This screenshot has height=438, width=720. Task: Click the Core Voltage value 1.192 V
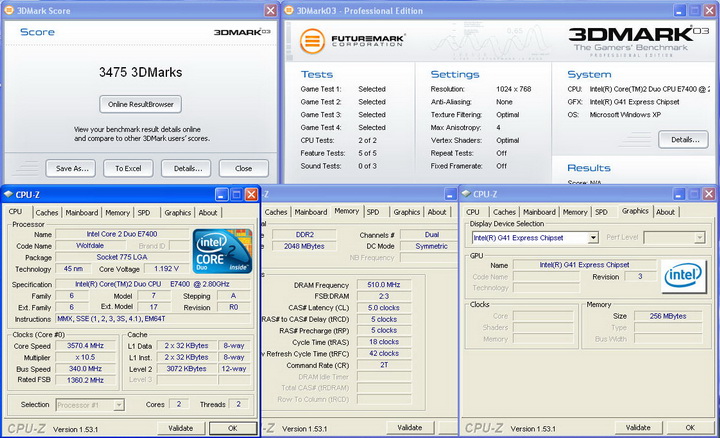pyautogui.click(x=167, y=269)
